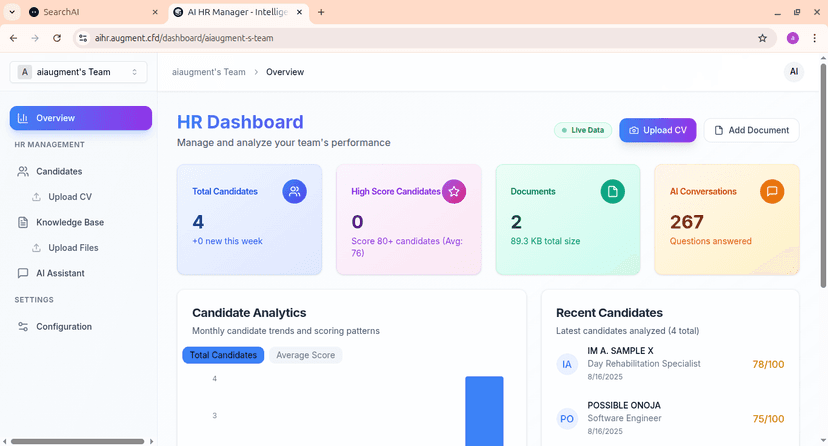Click the AI avatar in header

click(794, 72)
